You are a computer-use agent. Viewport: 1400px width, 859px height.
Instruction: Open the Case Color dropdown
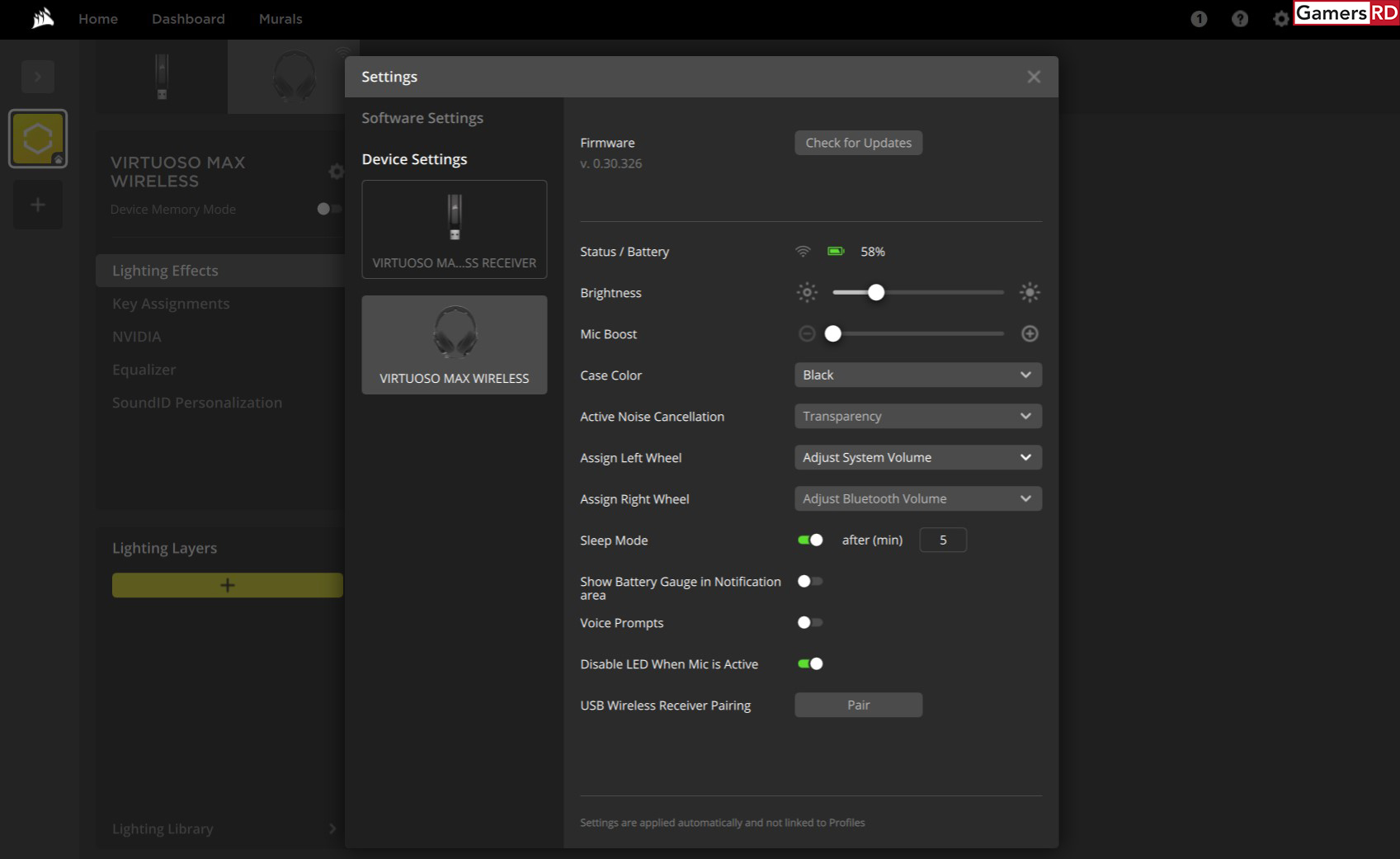click(x=918, y=375)
